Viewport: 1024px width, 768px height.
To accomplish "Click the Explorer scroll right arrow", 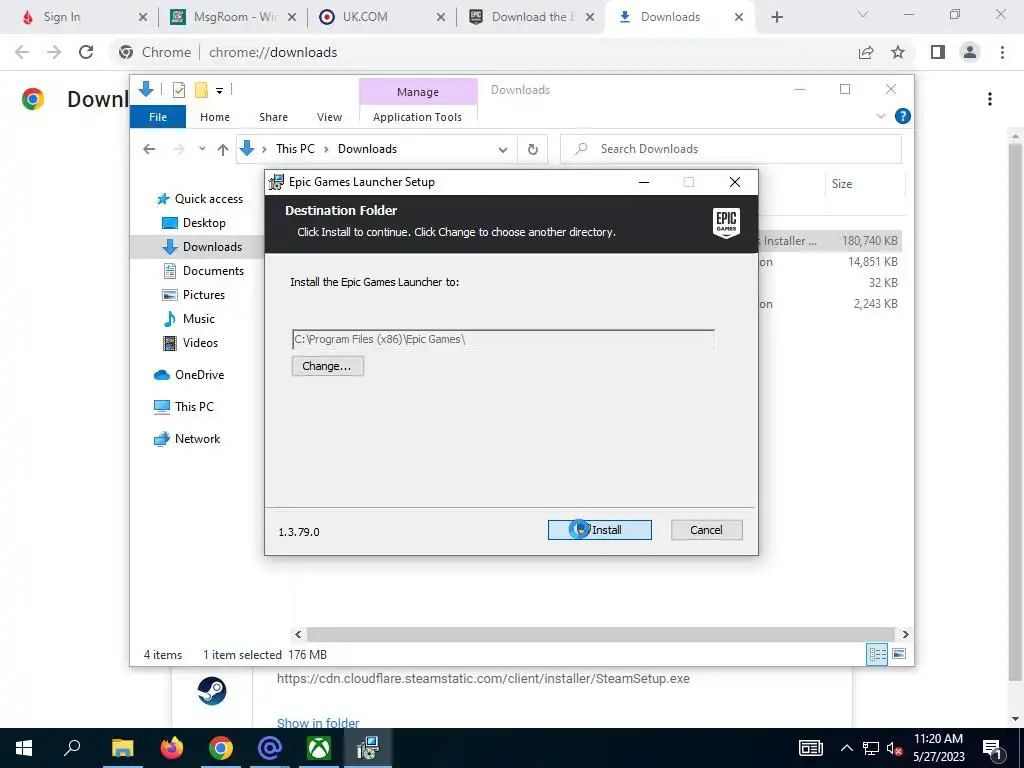I will (905, 634).
